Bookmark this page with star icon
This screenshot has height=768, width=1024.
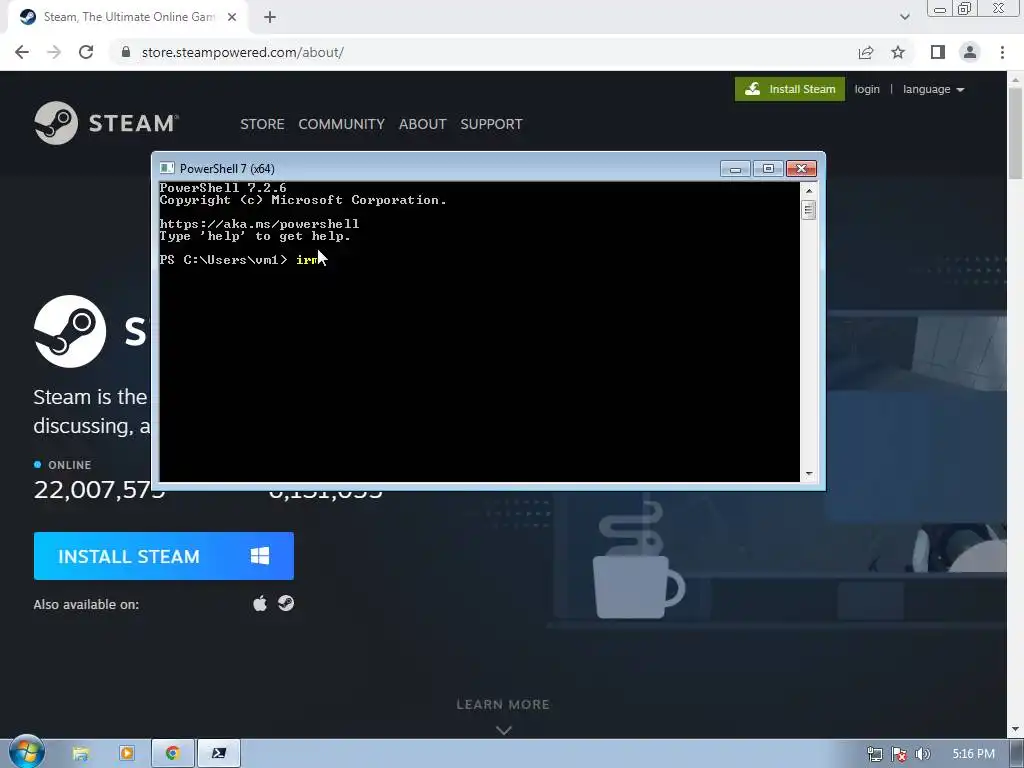coord(898,52)
